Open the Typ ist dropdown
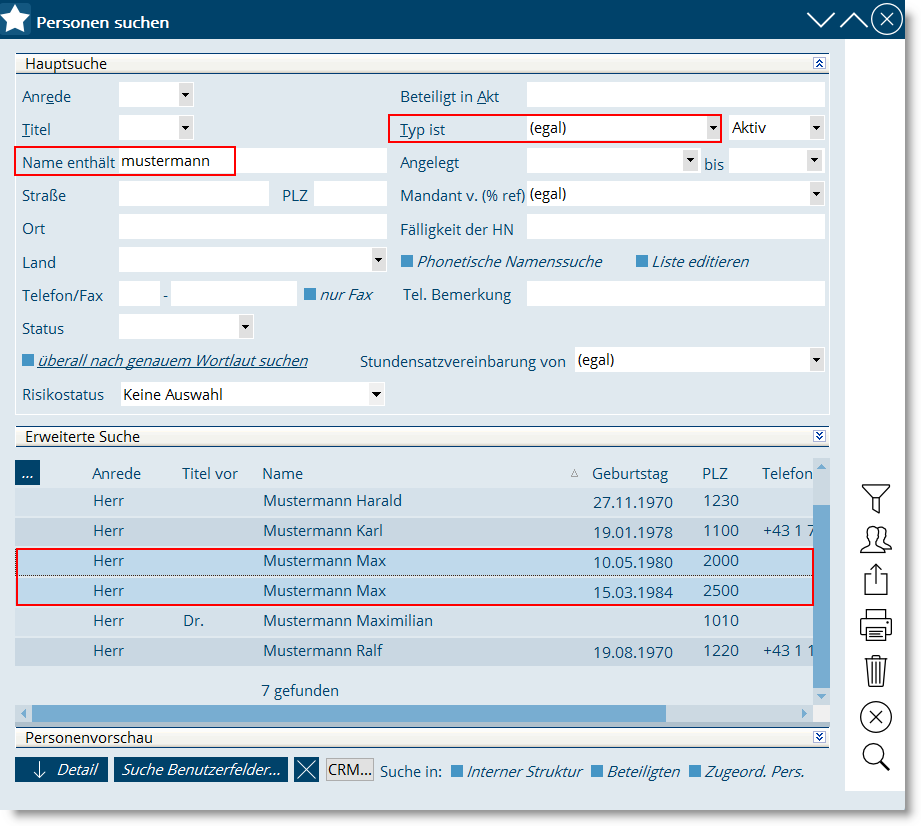 [x=712, y=128]
